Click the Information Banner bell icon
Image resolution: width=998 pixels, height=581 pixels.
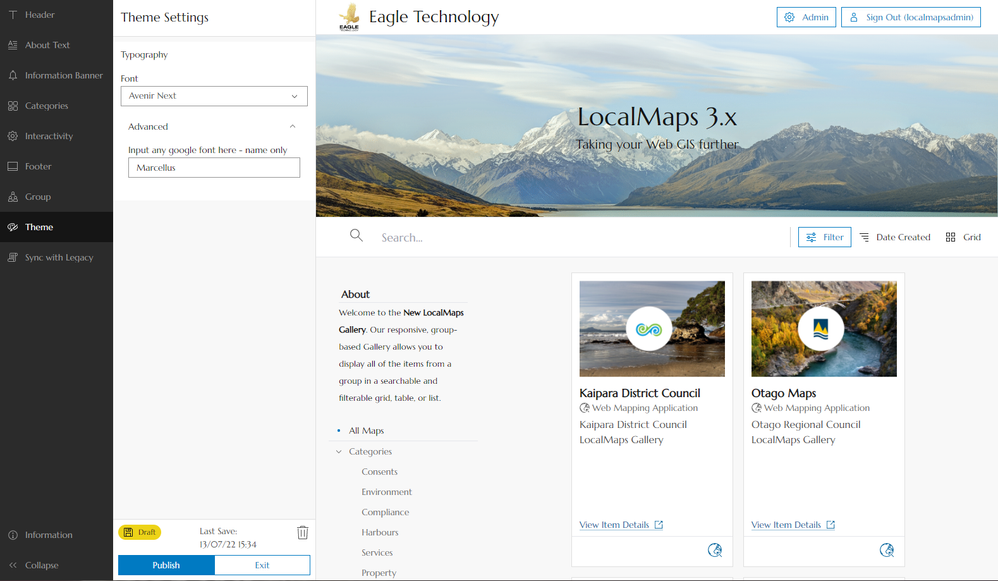tap(13, 75)
